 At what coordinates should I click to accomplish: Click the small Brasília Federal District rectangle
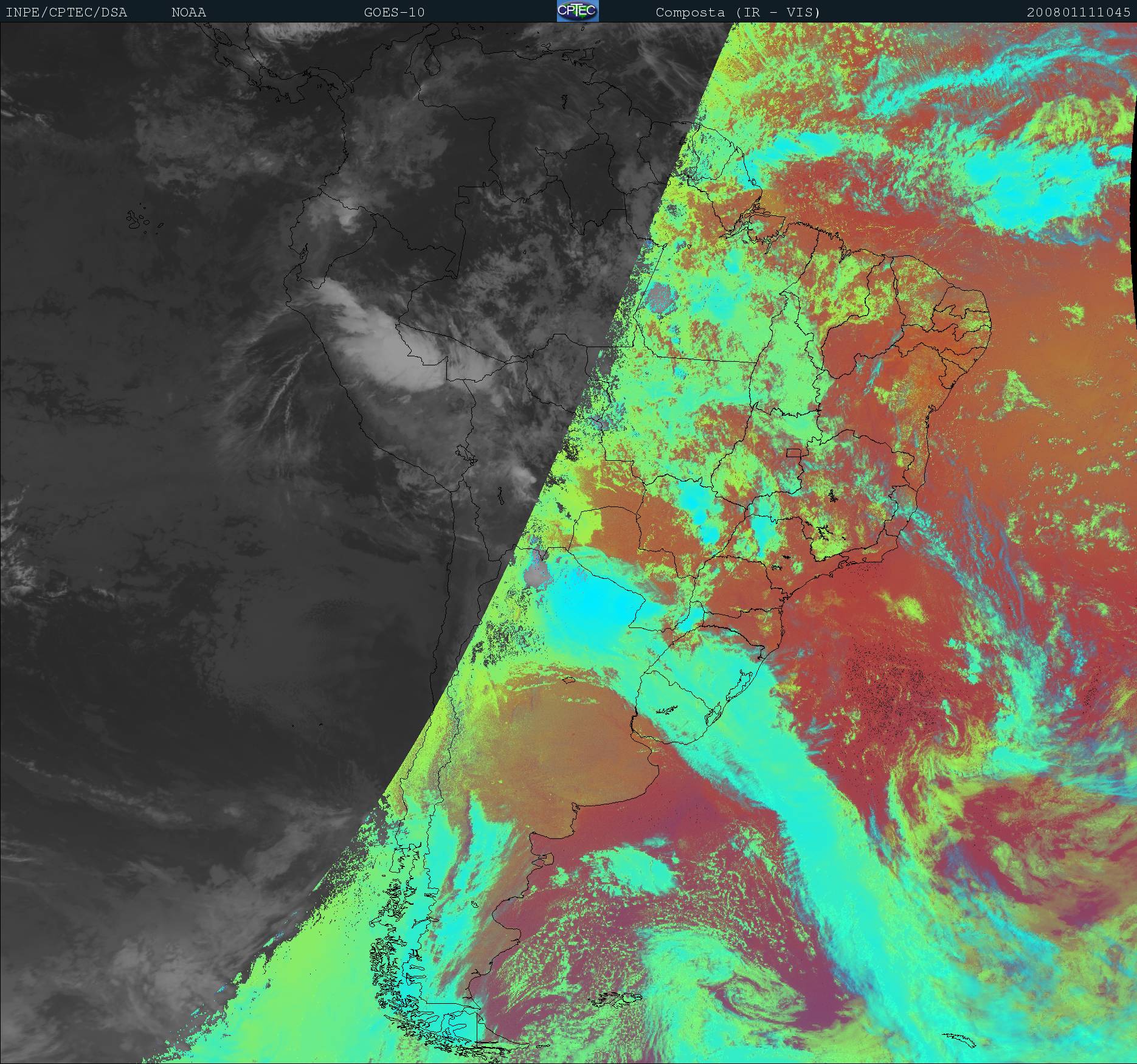click(794, 452)
